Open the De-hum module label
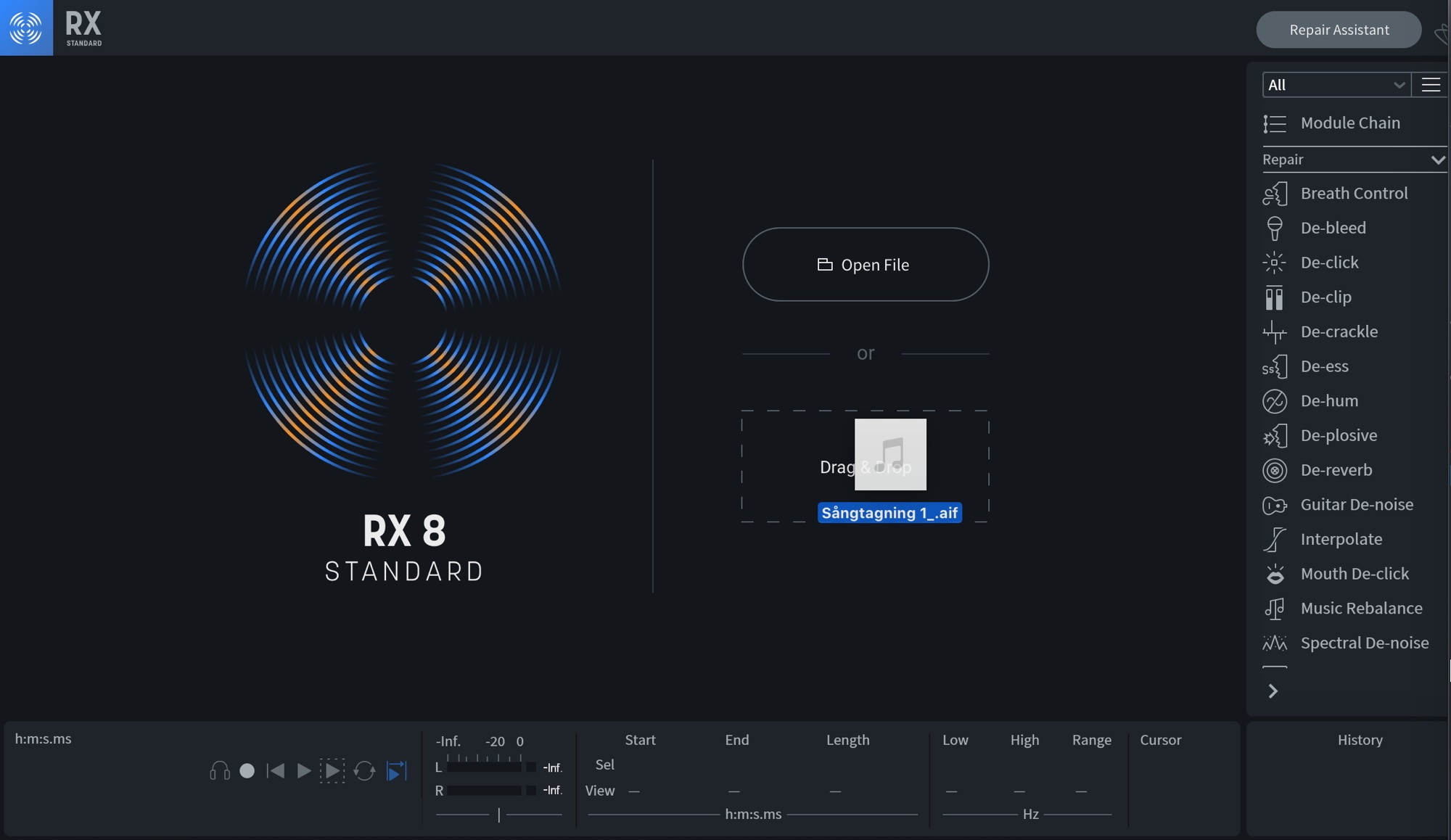Viewport: 1451px width, 840px height. coord(1329,401)
